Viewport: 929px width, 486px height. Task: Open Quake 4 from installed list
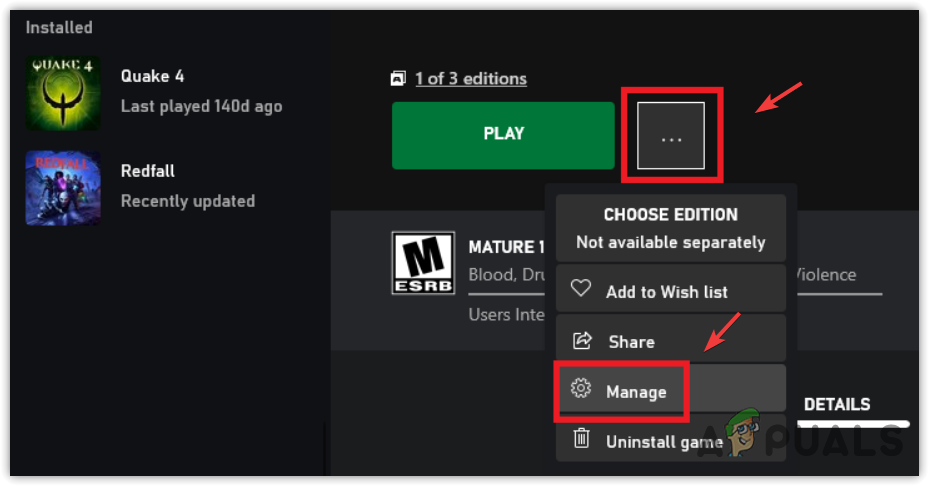[x=152, y=77]
